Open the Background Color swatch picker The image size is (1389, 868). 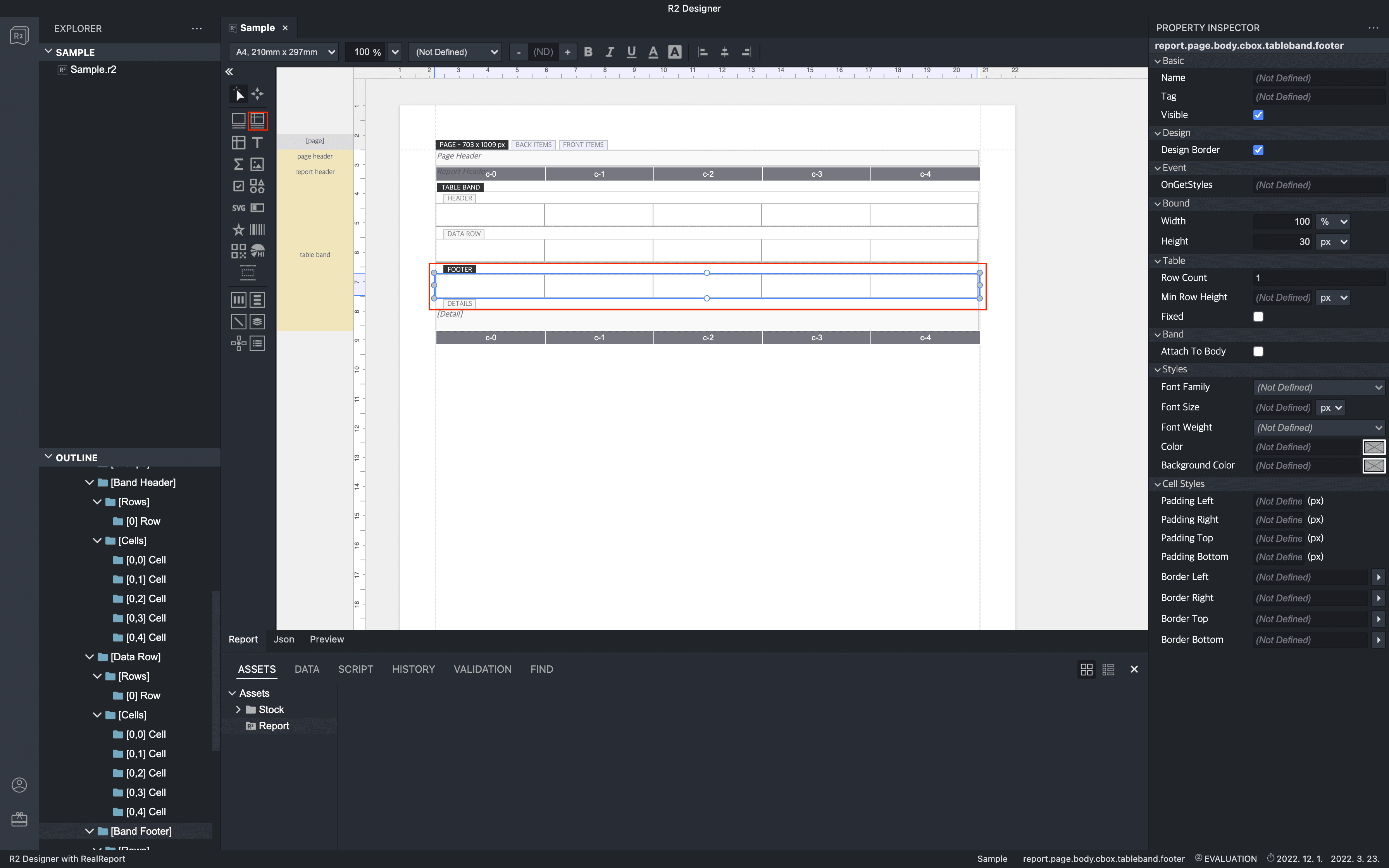[1374, 465]
